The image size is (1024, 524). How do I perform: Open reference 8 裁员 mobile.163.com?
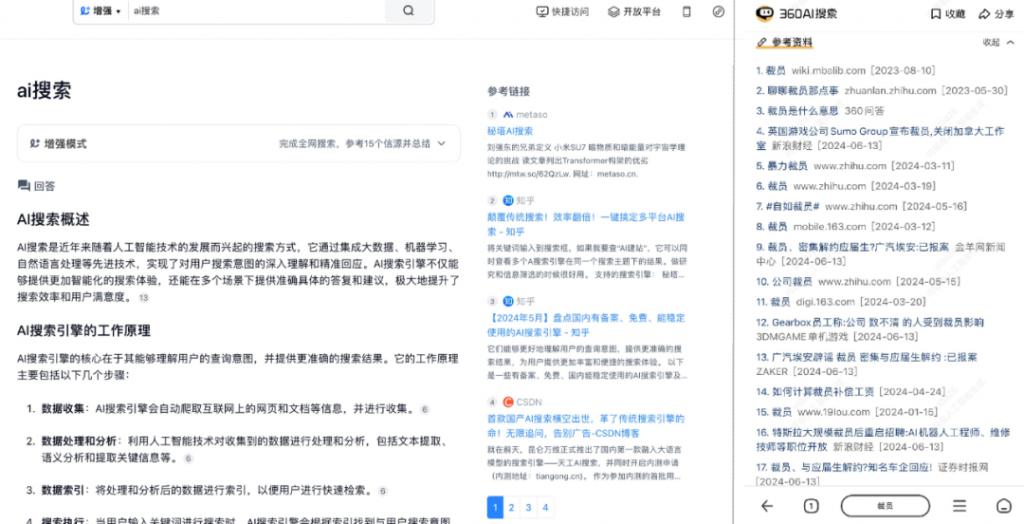click(846, 226)
